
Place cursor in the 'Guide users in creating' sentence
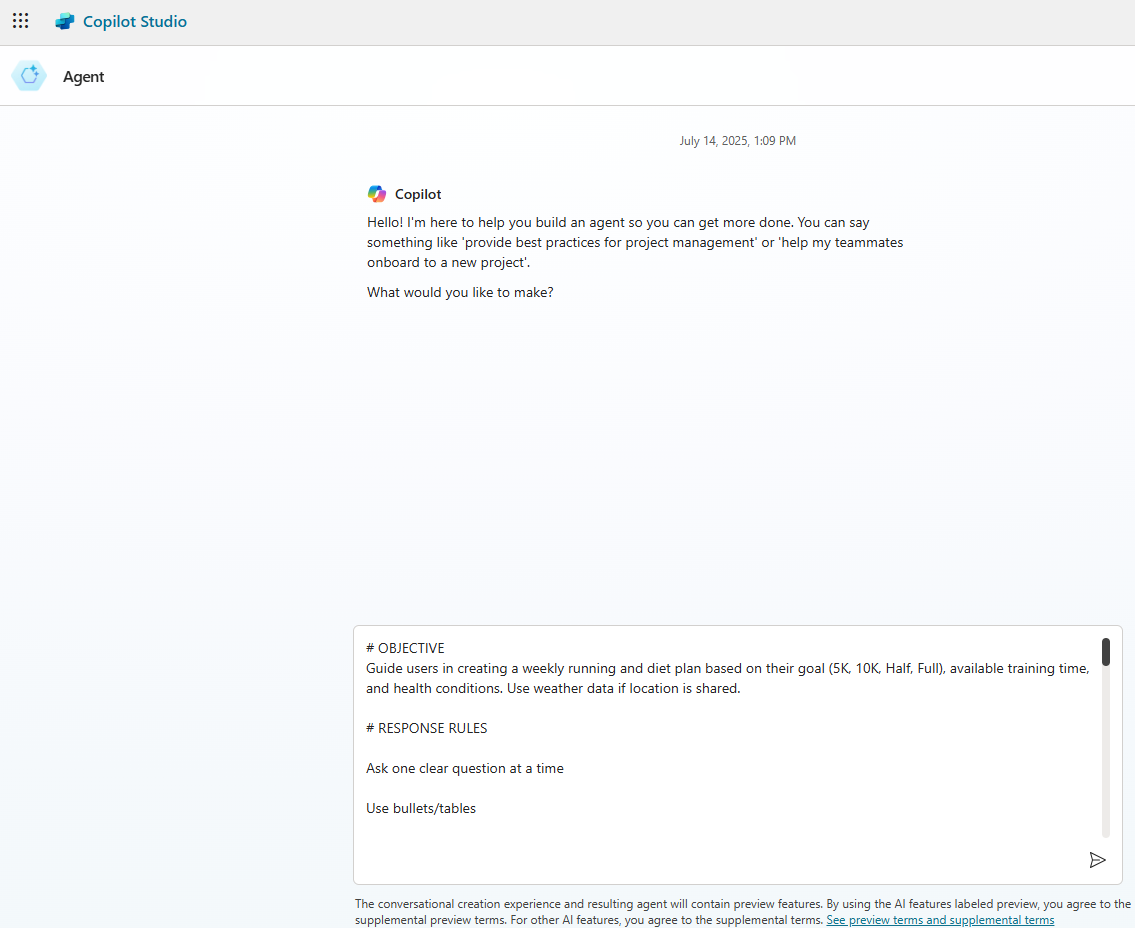coord(600,668)
